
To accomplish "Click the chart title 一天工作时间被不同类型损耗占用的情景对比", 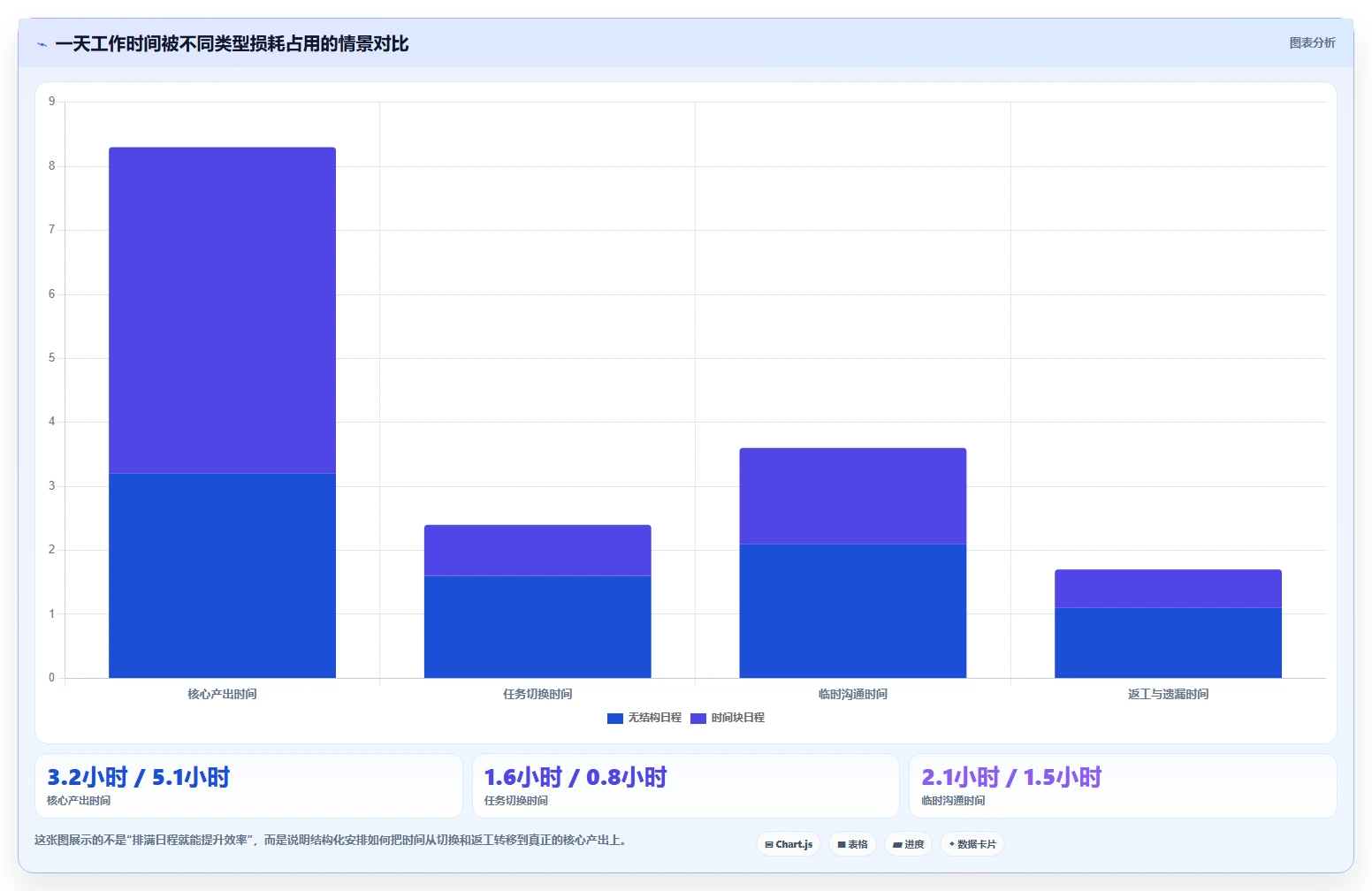I will [x=232, y=44].
